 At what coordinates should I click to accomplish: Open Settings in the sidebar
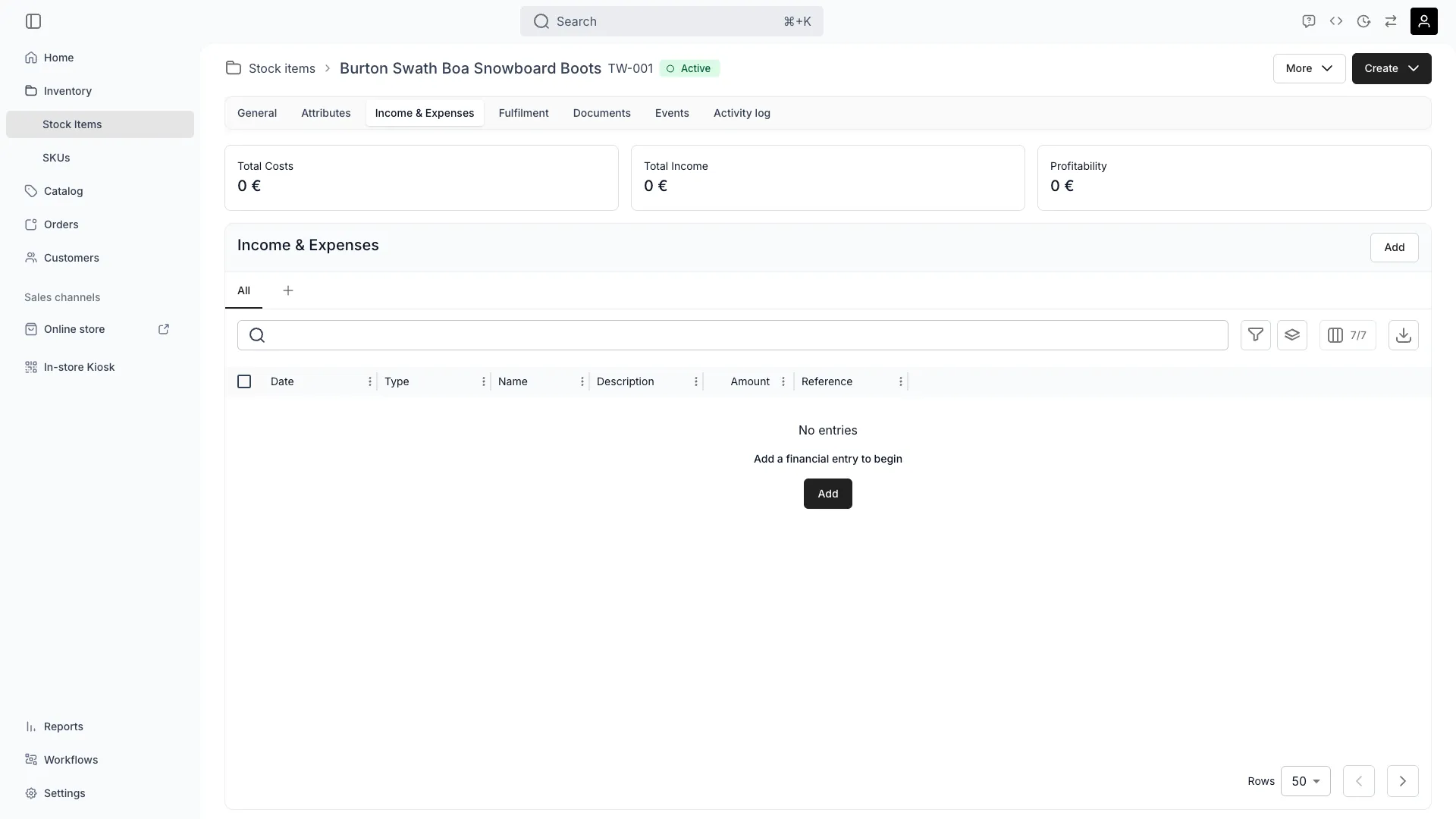point(100,793)
